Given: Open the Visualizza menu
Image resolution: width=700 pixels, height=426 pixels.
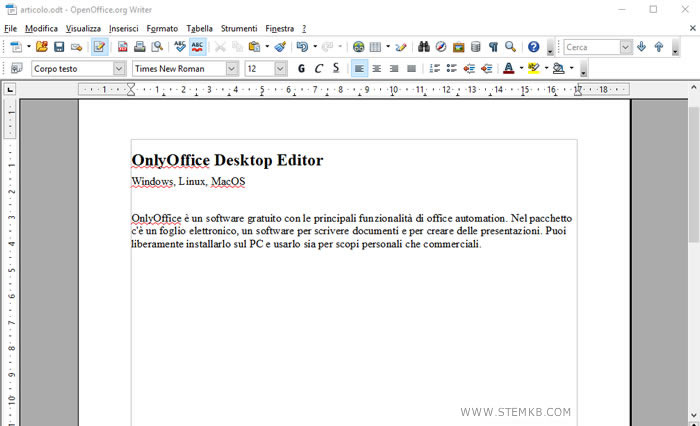Looking at the screenshot, I should (x=83, y=29).
